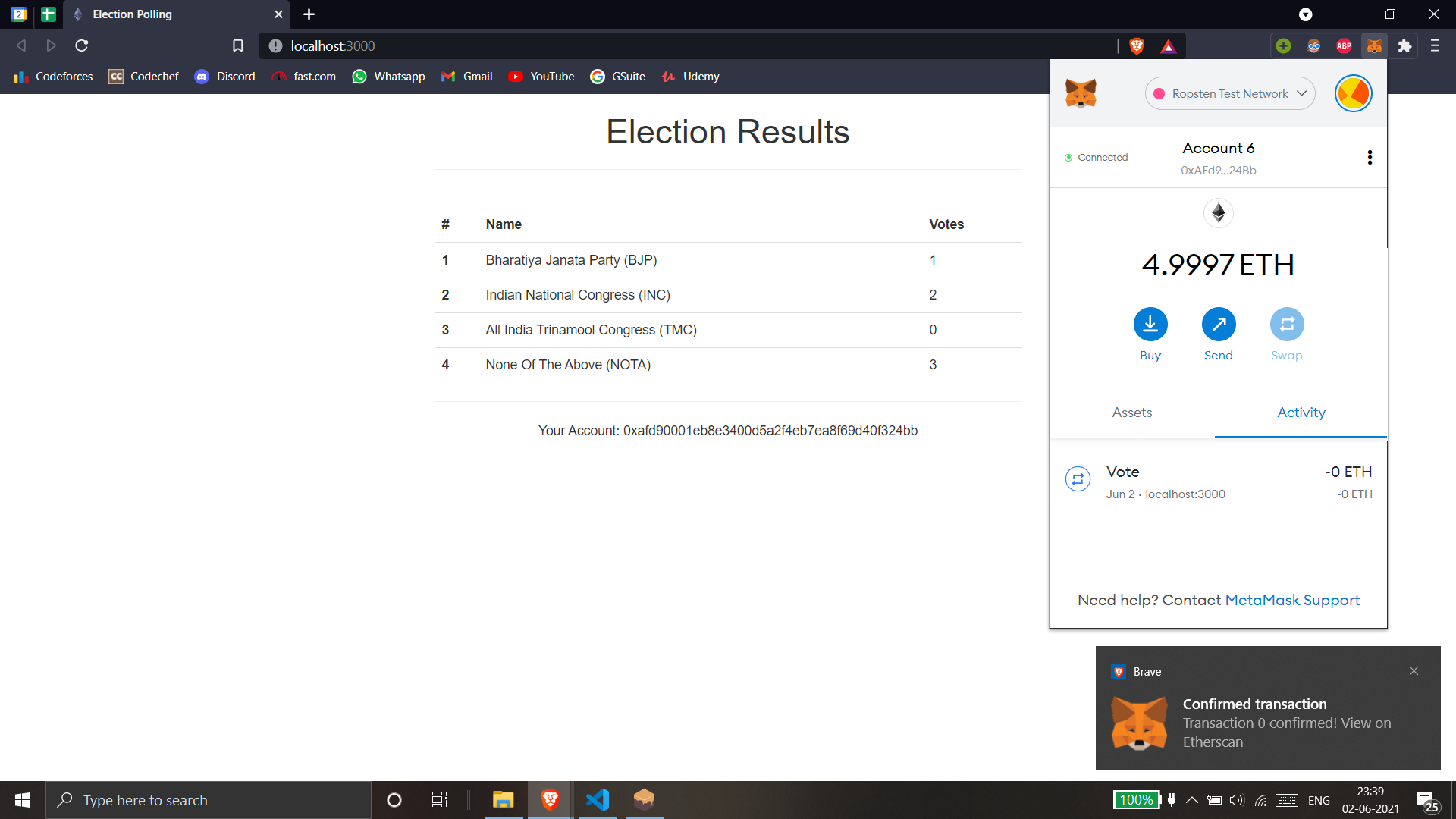Show hidden system tray icons chevron
This screenshot has width=1456, height=819.
pyautogui.click(x=1191, y=800)
